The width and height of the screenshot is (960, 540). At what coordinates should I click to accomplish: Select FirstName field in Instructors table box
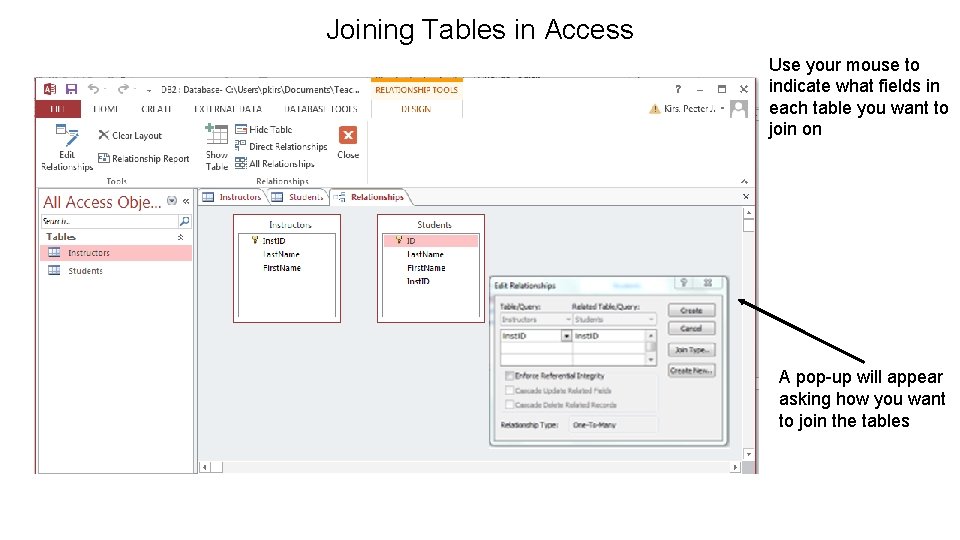pyautogui.click(x=282, y=268)
